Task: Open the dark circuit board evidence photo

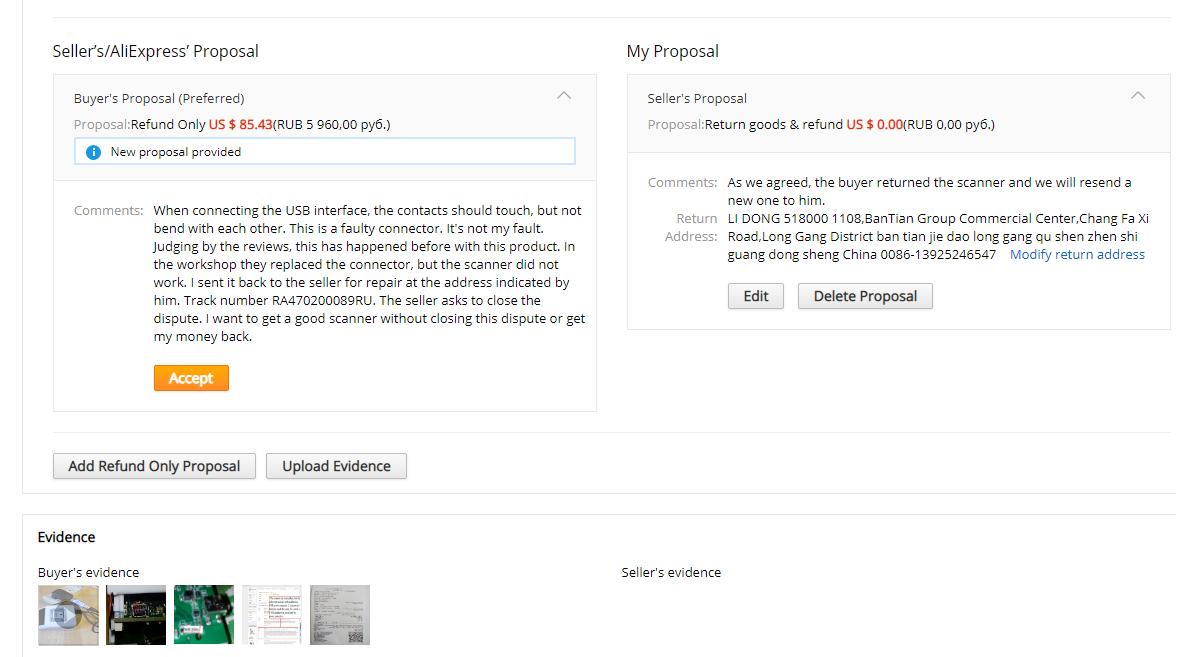Action: coord(136,615)
